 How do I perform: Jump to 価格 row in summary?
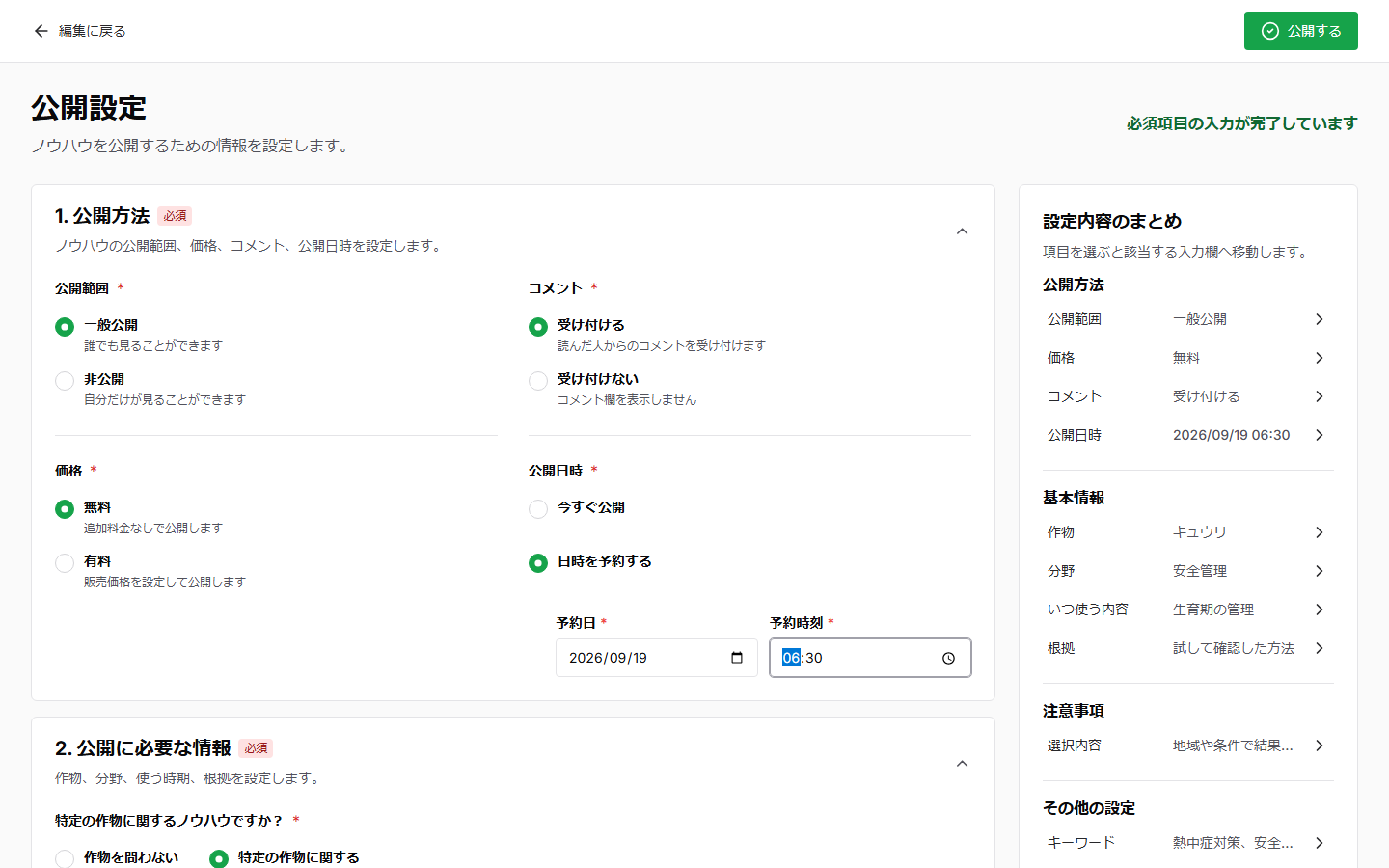point(1188,358)
